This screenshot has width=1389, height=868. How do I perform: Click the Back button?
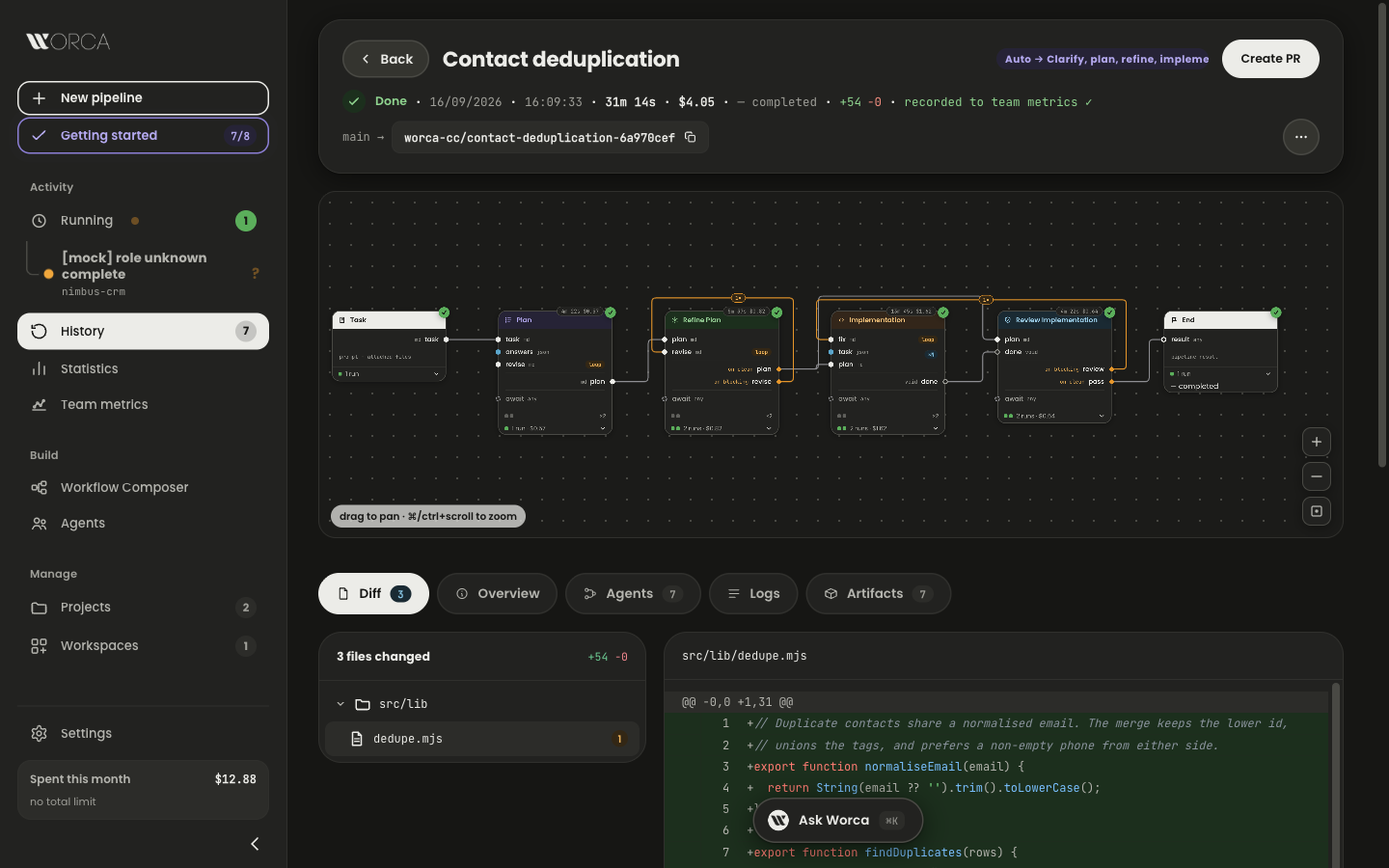tap(386, 59)
